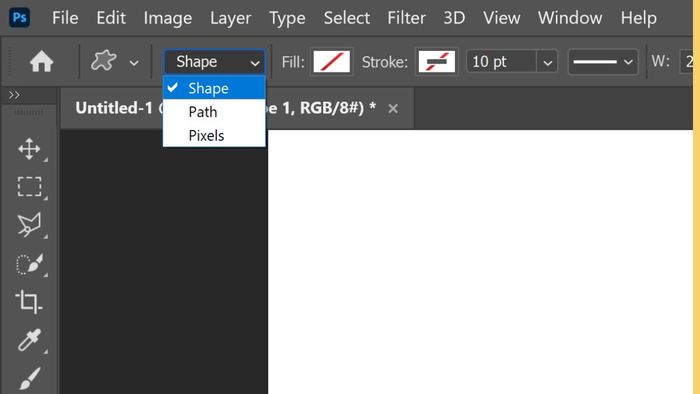Open the stroke width dropdown arrow
The image size is (700, 394).
pos(547,62)
